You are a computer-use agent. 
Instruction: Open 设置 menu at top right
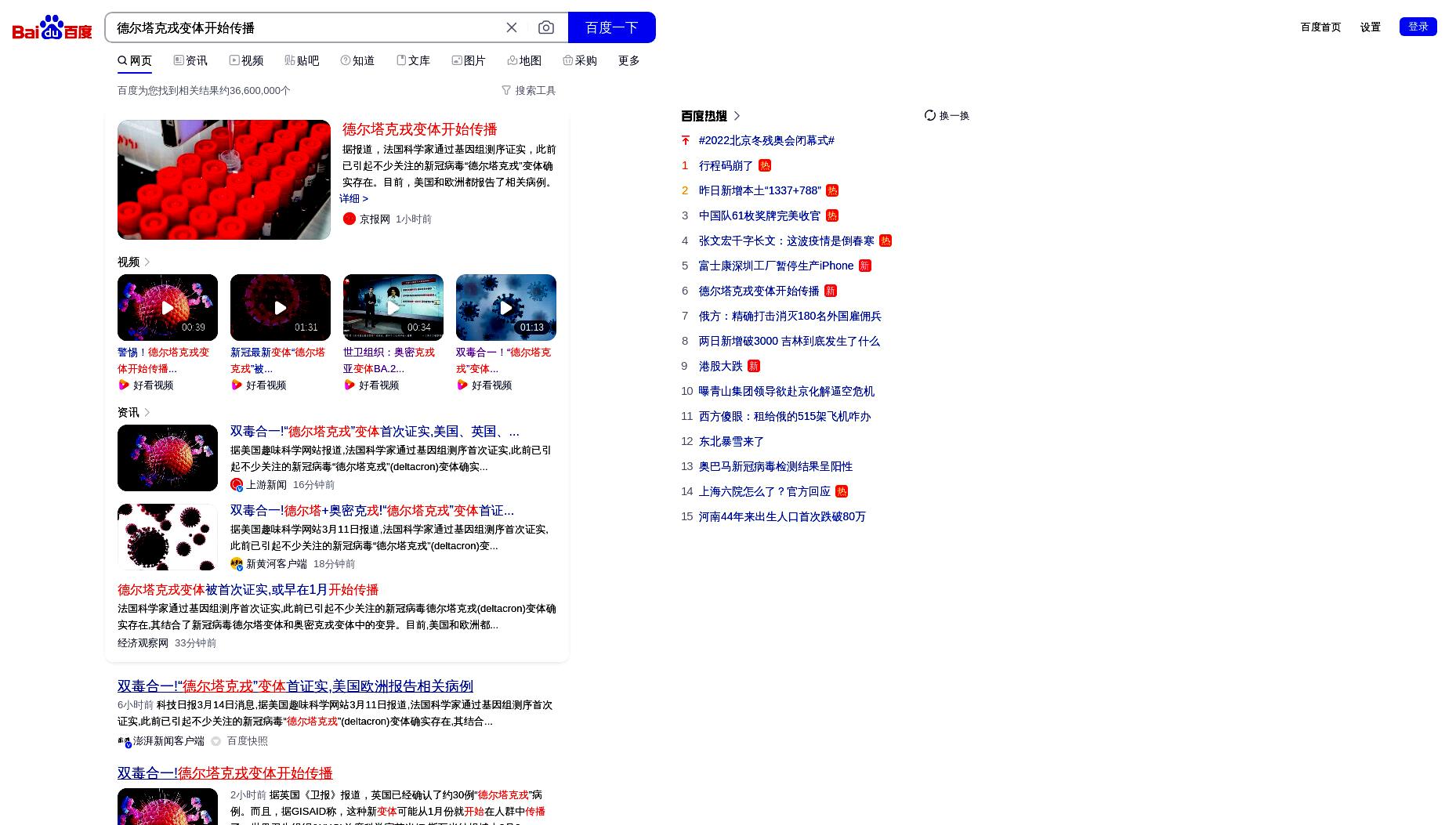tap(1370, 27)
